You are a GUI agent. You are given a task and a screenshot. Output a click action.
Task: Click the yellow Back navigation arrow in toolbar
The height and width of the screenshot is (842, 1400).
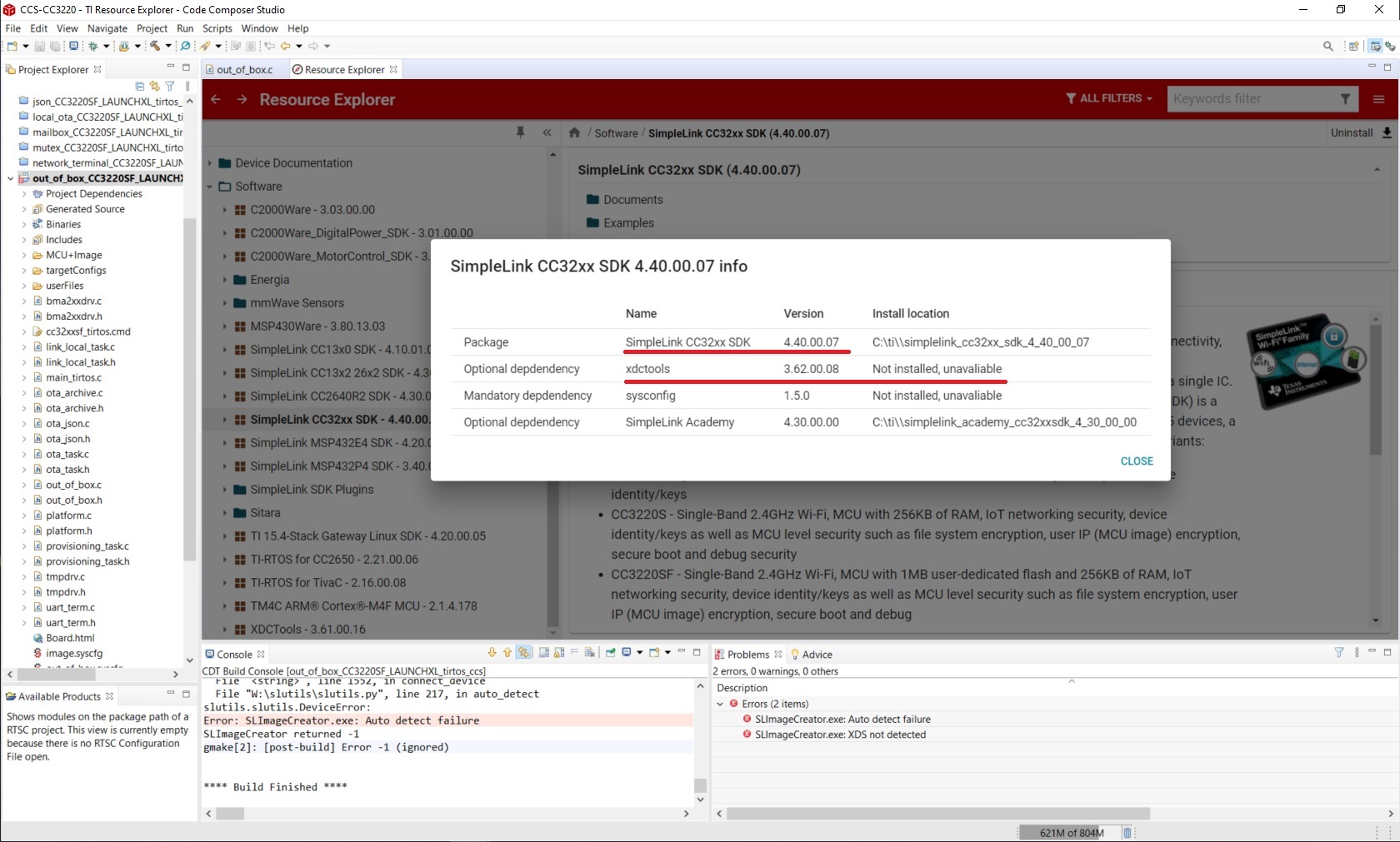click(286, 47)
